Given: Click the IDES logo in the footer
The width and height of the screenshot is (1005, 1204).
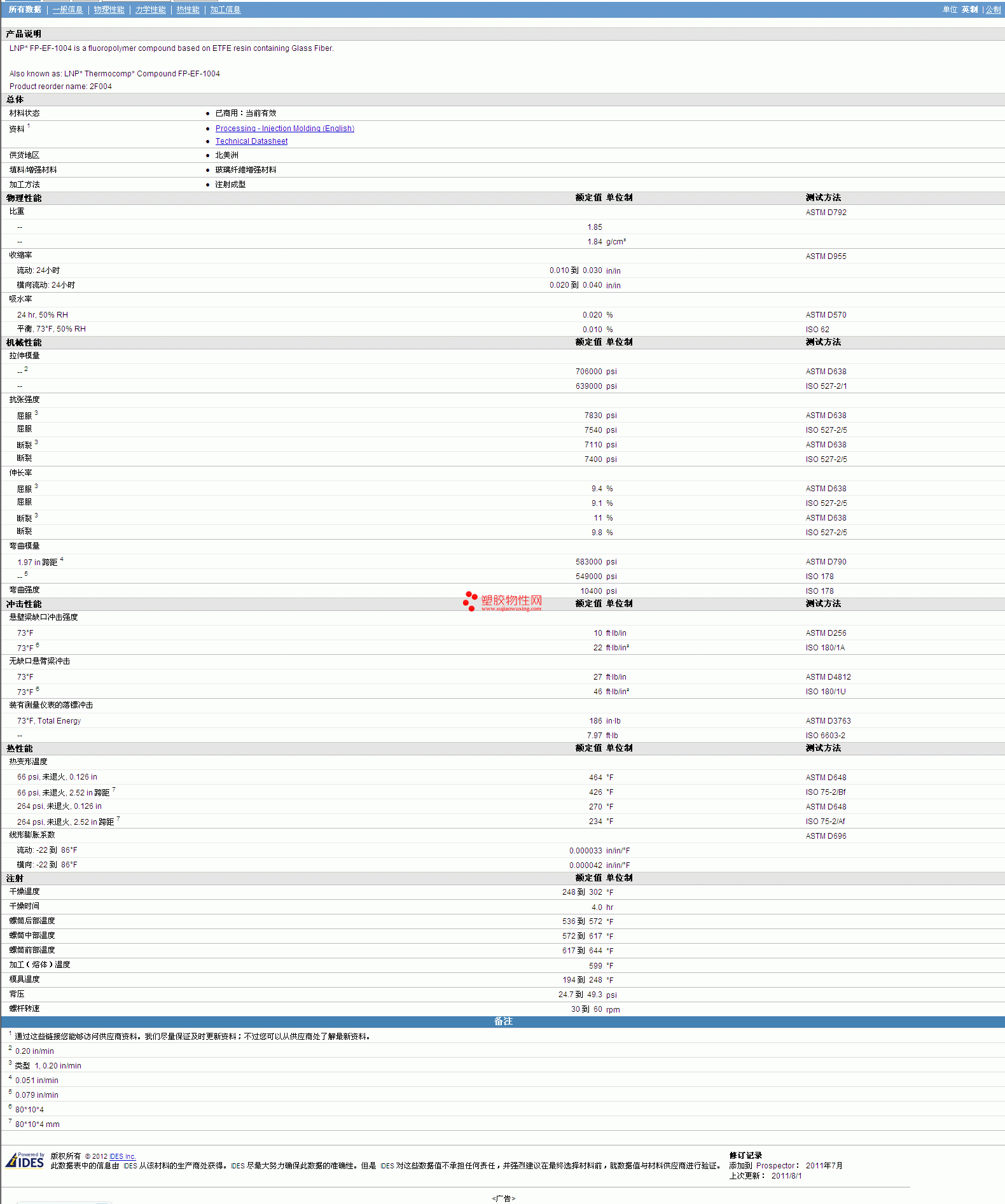Looking at the screenshot, I should click(25, 1161).
